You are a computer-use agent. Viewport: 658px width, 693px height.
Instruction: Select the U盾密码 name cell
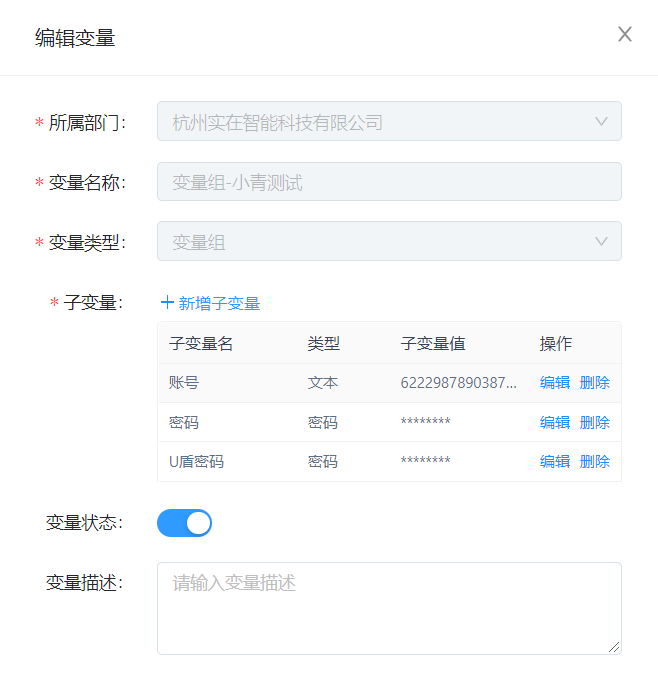[x=197, y=461]
